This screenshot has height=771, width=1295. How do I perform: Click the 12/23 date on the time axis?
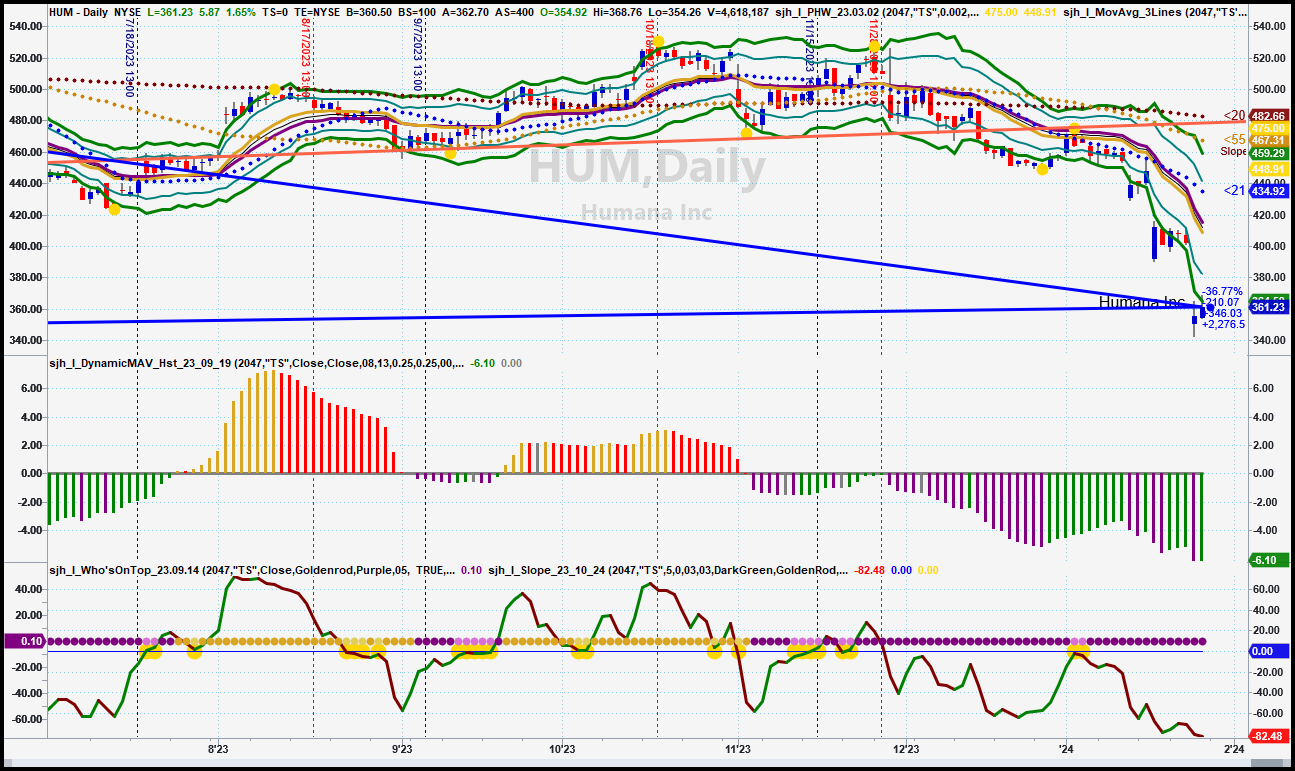(906, 748)
